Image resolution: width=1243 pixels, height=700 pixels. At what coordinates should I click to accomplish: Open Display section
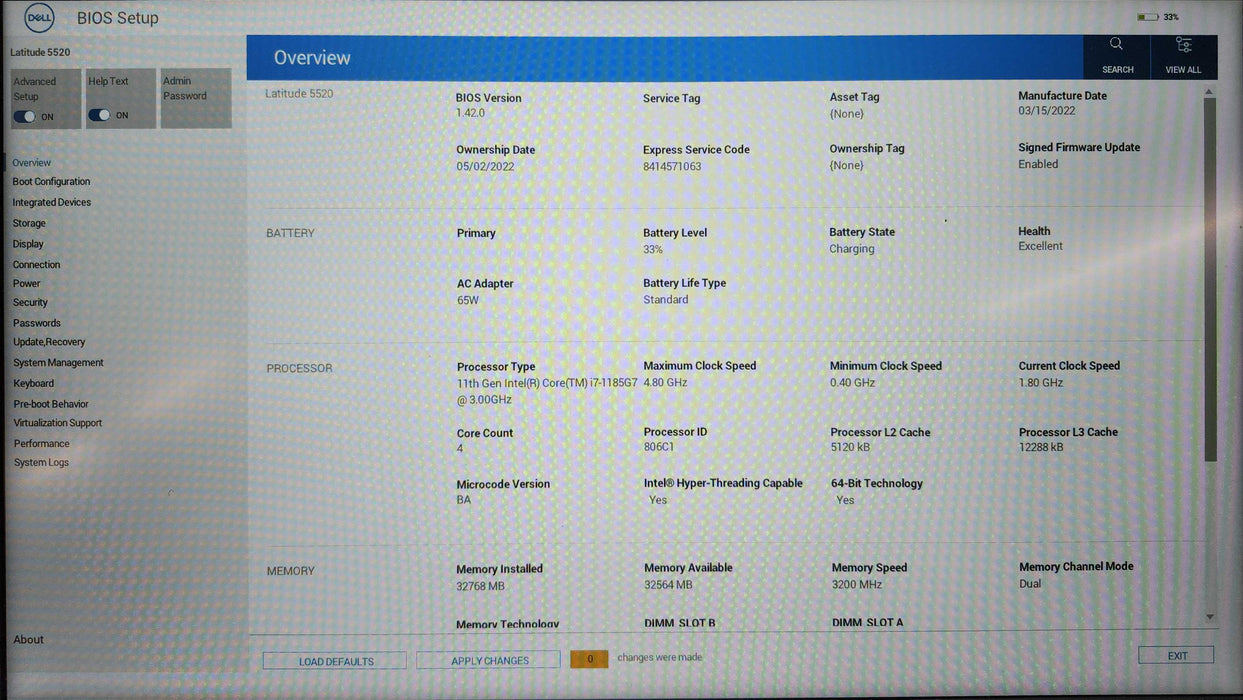(x=28, y=244)
